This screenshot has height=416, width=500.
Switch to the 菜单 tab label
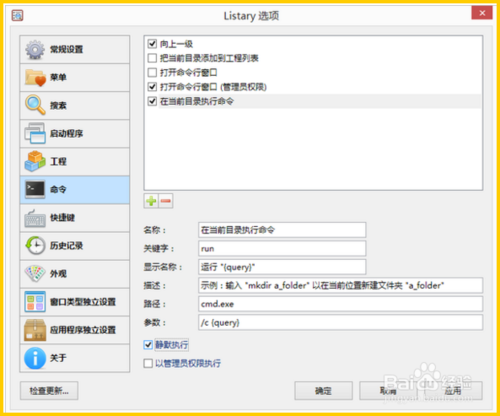(x=58, y=78)
